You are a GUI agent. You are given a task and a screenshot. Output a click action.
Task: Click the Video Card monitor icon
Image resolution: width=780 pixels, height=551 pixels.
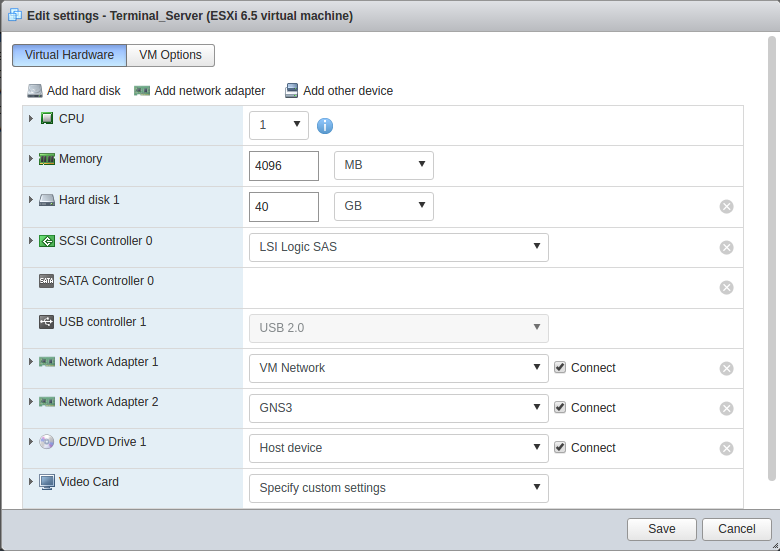[x=47, y=482]
